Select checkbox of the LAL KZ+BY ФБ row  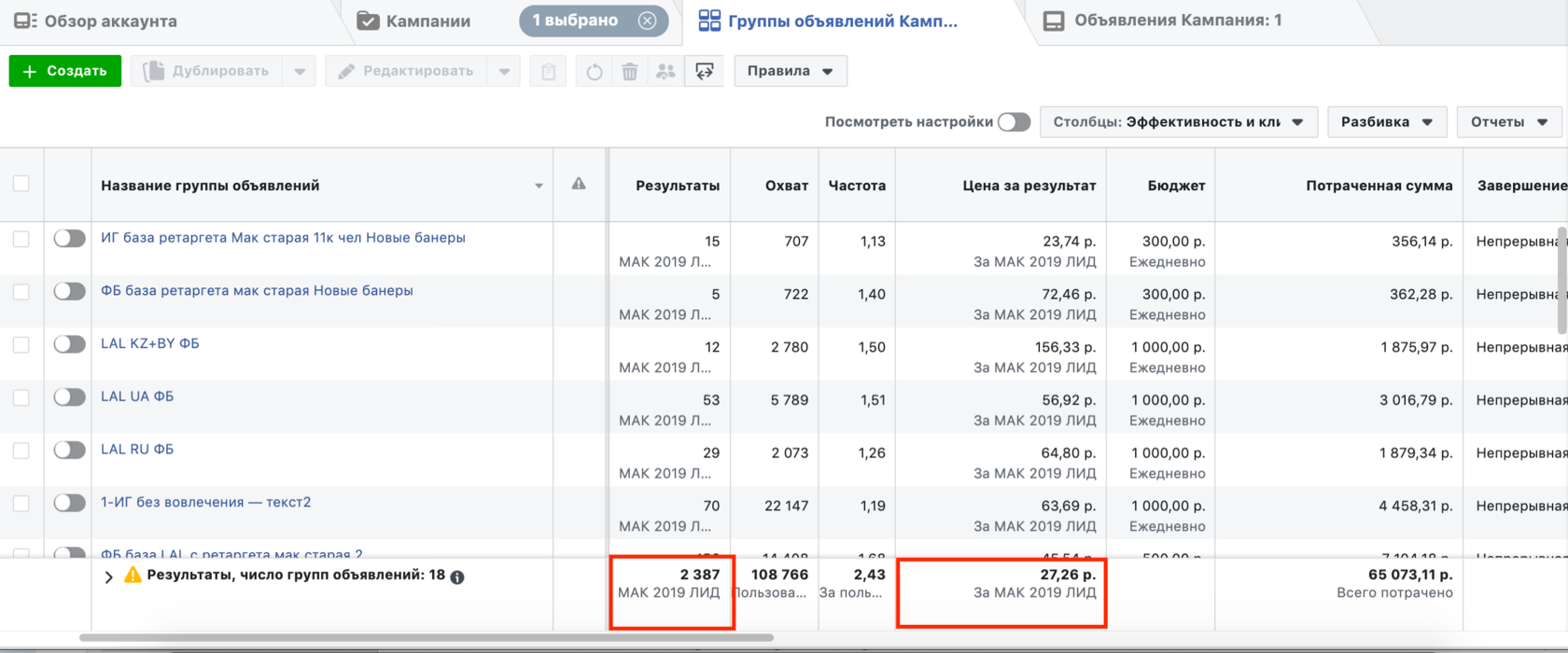pyautogui.click(x=21, y=345)
